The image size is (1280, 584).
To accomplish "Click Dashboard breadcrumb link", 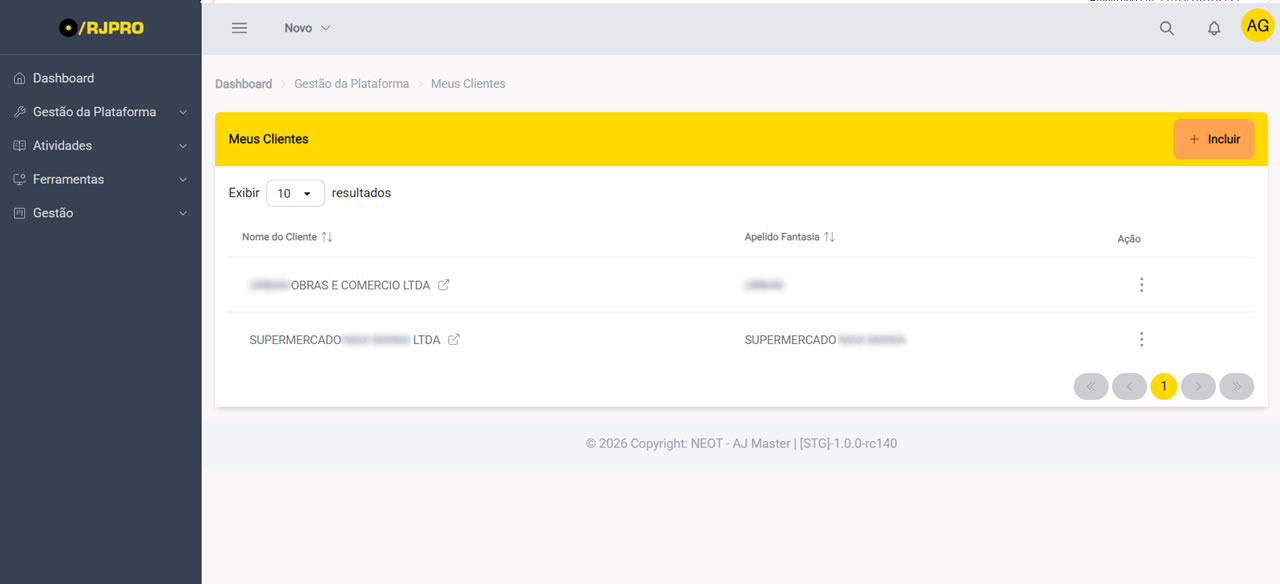I will [243, 84].
